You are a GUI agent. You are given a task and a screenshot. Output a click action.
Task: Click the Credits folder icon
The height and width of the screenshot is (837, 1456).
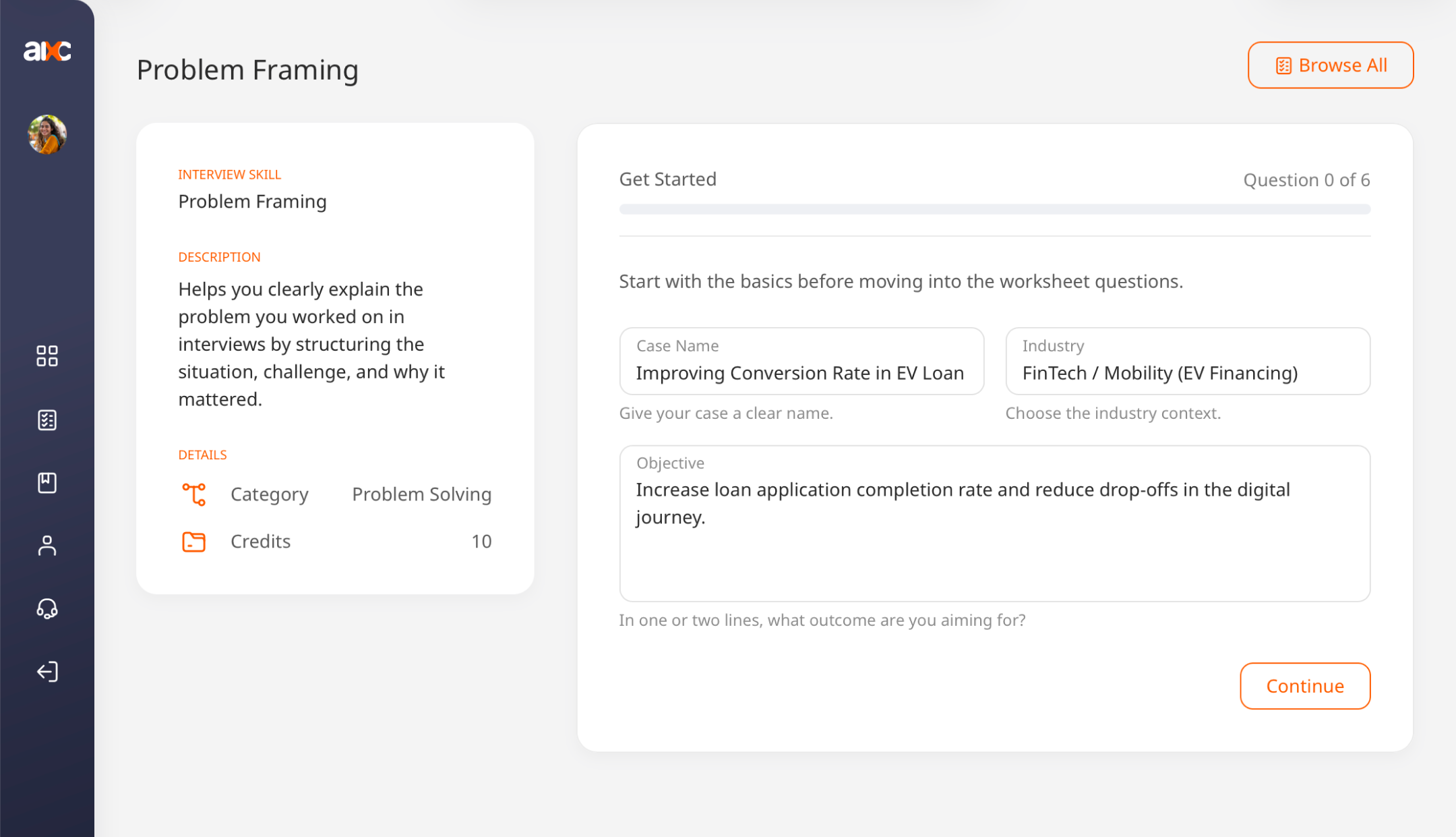click(x=194, y=541)
